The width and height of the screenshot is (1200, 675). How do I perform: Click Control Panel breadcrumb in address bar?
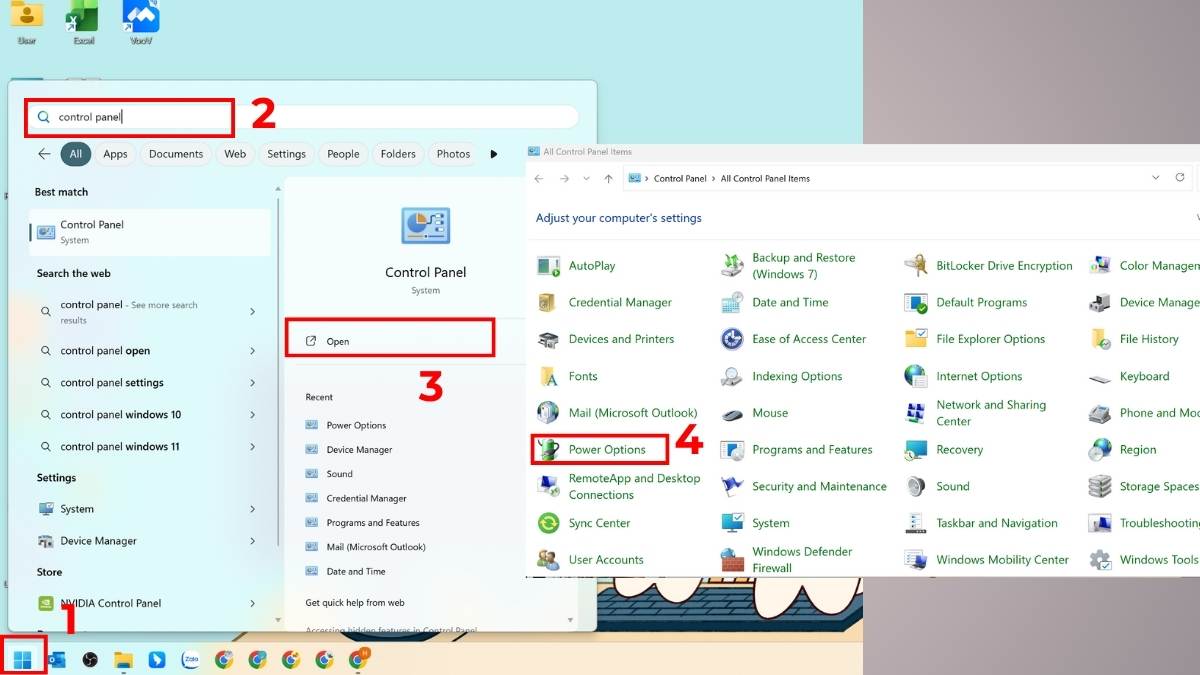point(680,179)
